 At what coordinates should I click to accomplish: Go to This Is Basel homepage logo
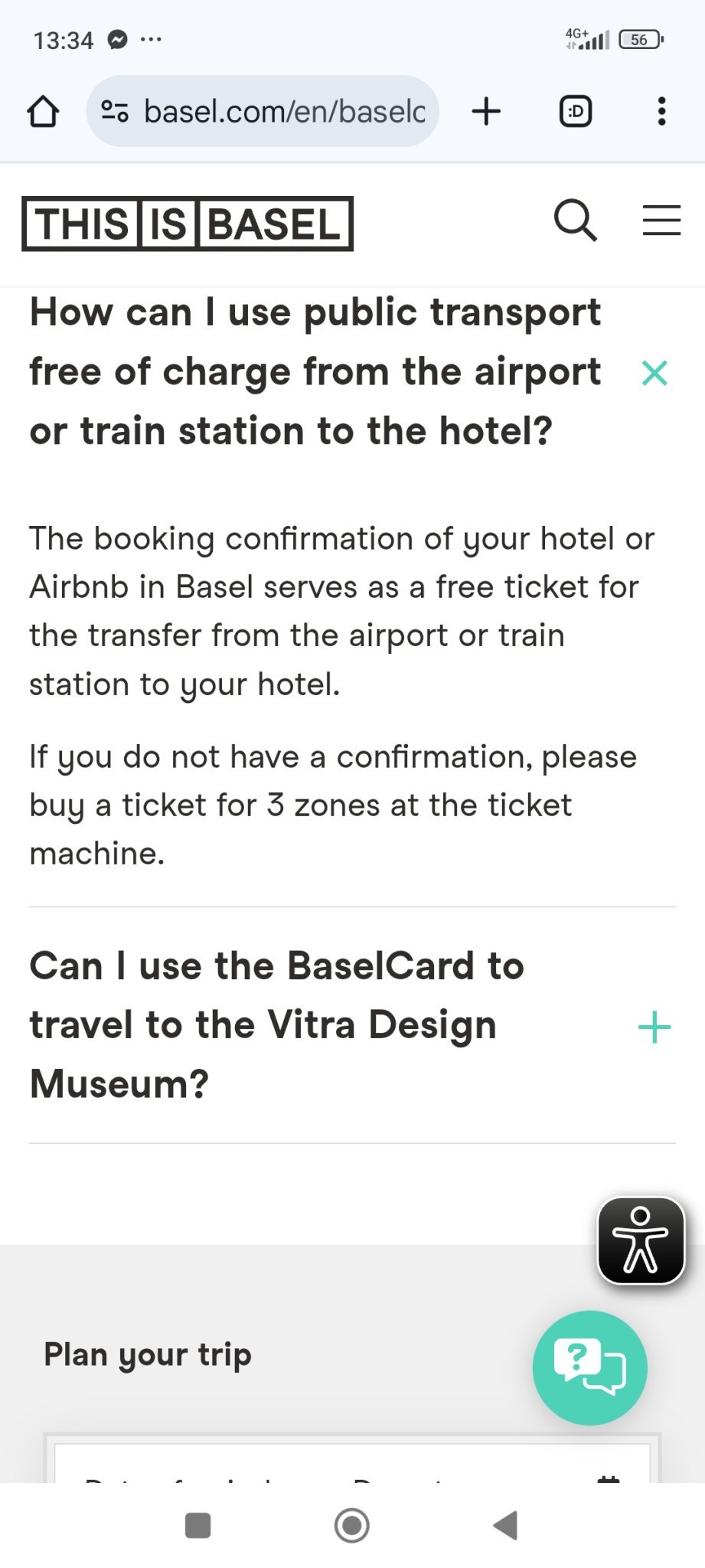point(188,224)
